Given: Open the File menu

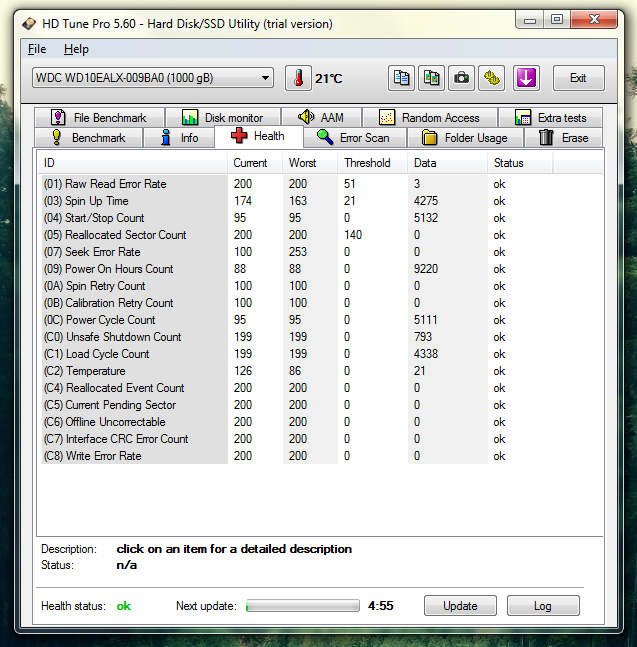Looking at the screenshot, I should (x=37, y=49).
